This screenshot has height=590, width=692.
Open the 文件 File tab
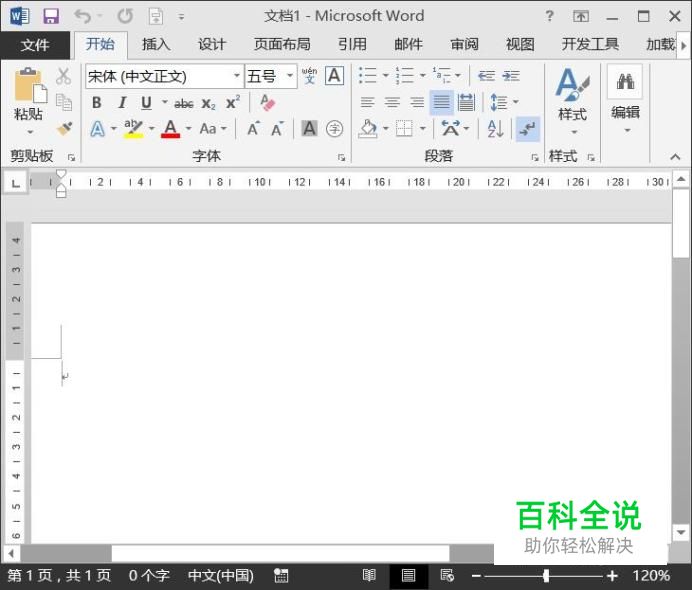[x=35, y=45]
